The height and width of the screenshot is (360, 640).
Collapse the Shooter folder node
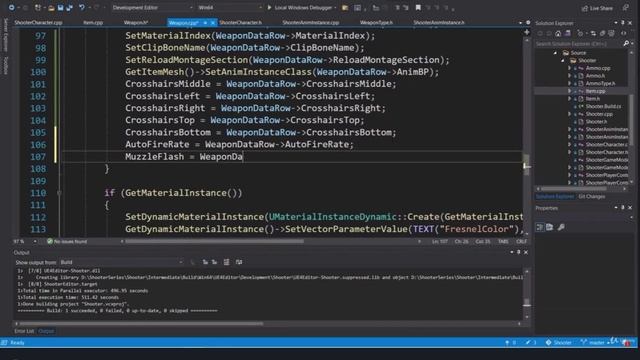[563, 60]
